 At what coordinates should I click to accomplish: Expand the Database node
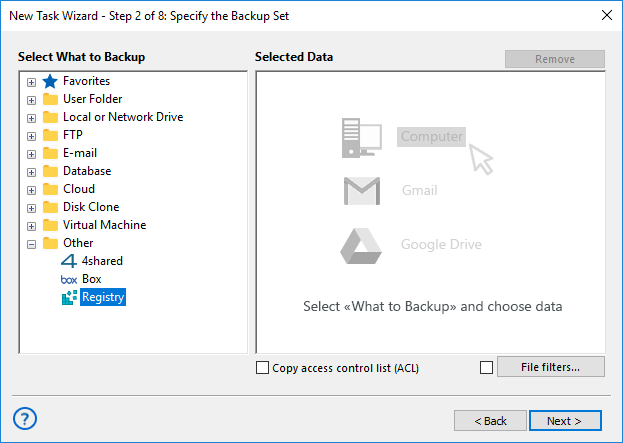[31, 172]
